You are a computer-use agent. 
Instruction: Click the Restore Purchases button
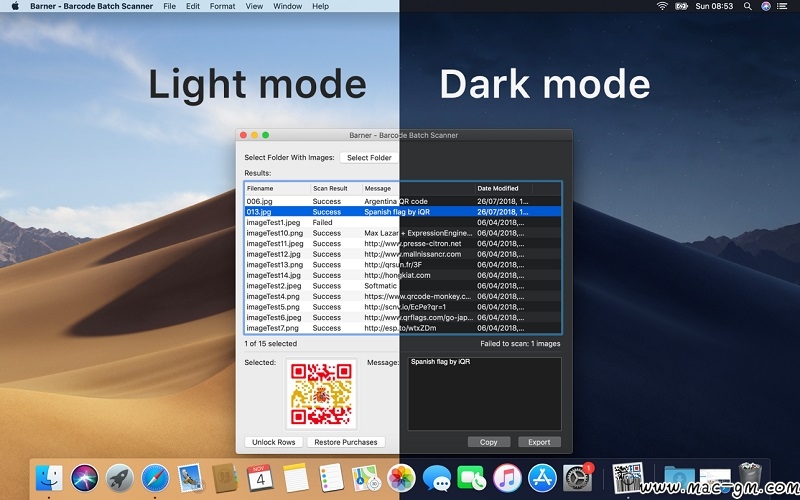coord(345,442)
